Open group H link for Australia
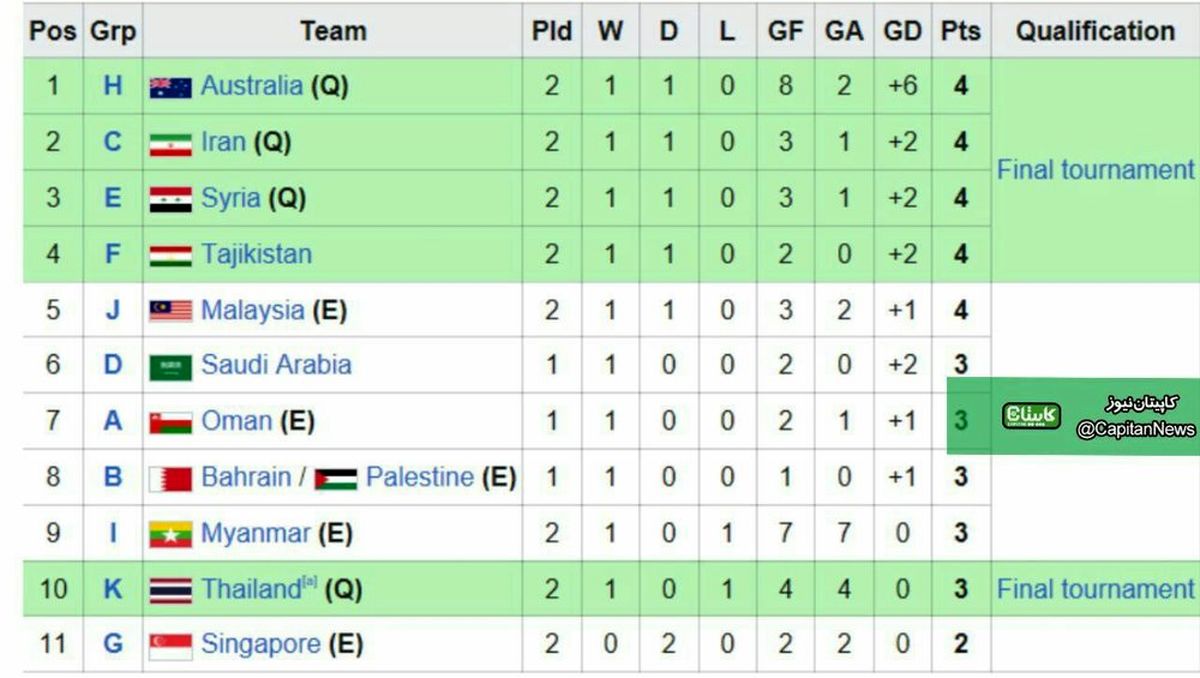The image size is (1200, 678). click(112, 86)
